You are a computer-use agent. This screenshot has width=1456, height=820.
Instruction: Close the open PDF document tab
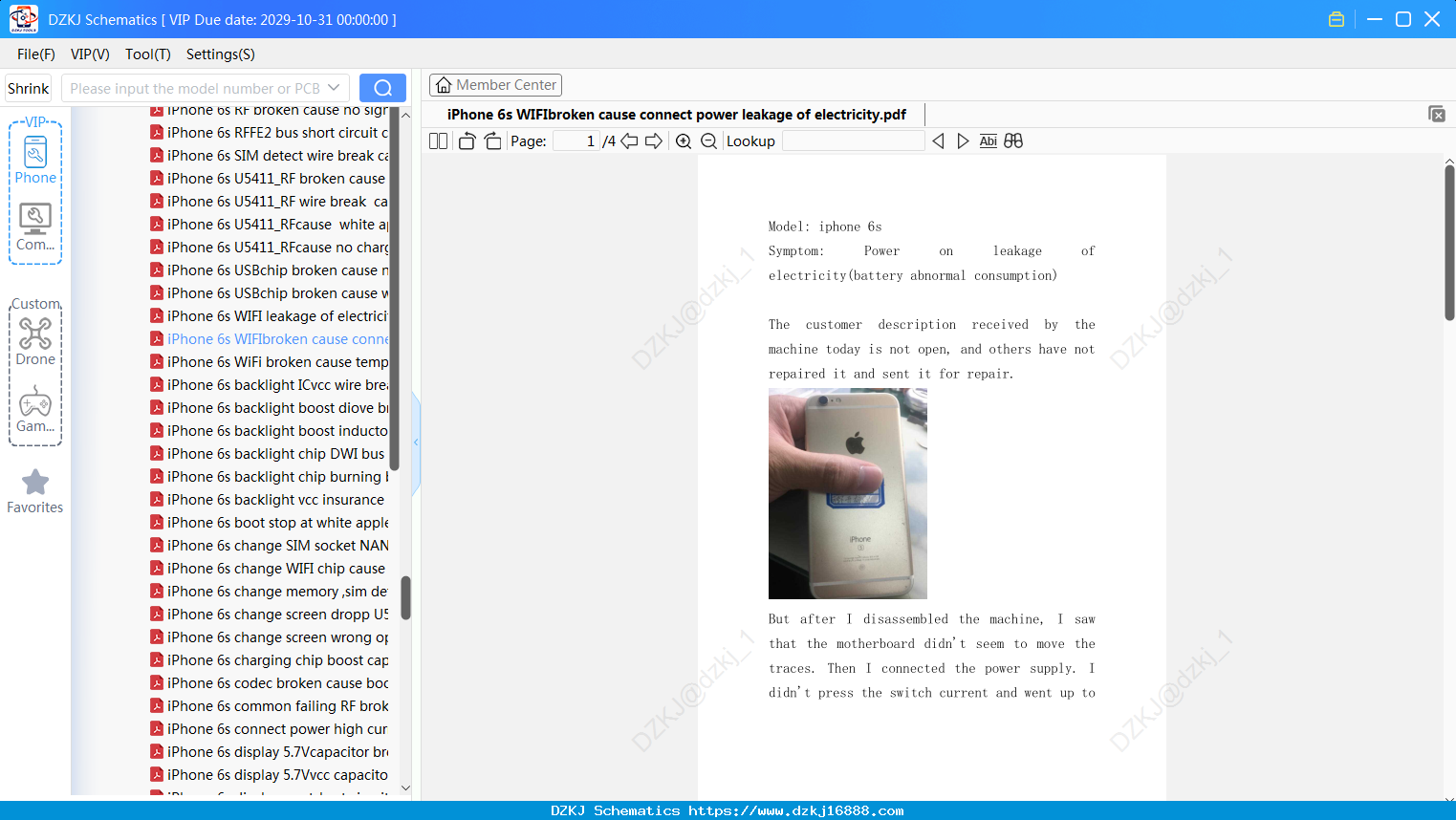click(1437, 114)
